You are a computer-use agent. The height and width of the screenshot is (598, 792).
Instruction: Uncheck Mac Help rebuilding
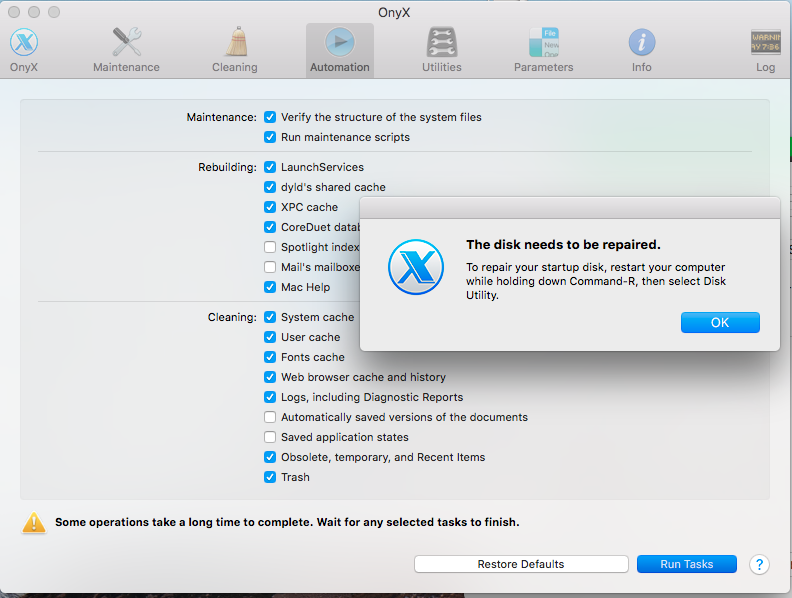point(270,287)
